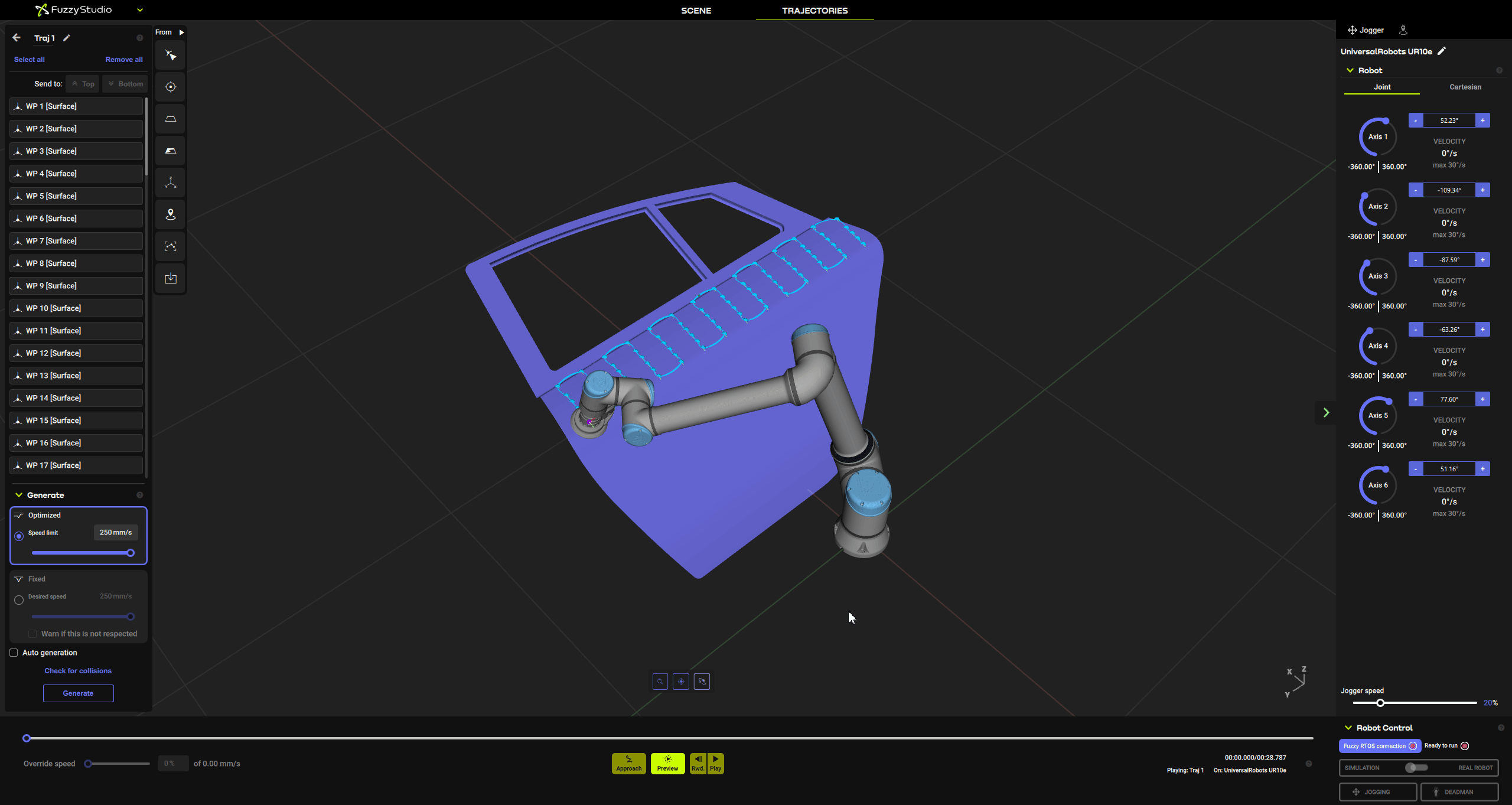Open the TRAJECTORIES tab

click(814, 11)
